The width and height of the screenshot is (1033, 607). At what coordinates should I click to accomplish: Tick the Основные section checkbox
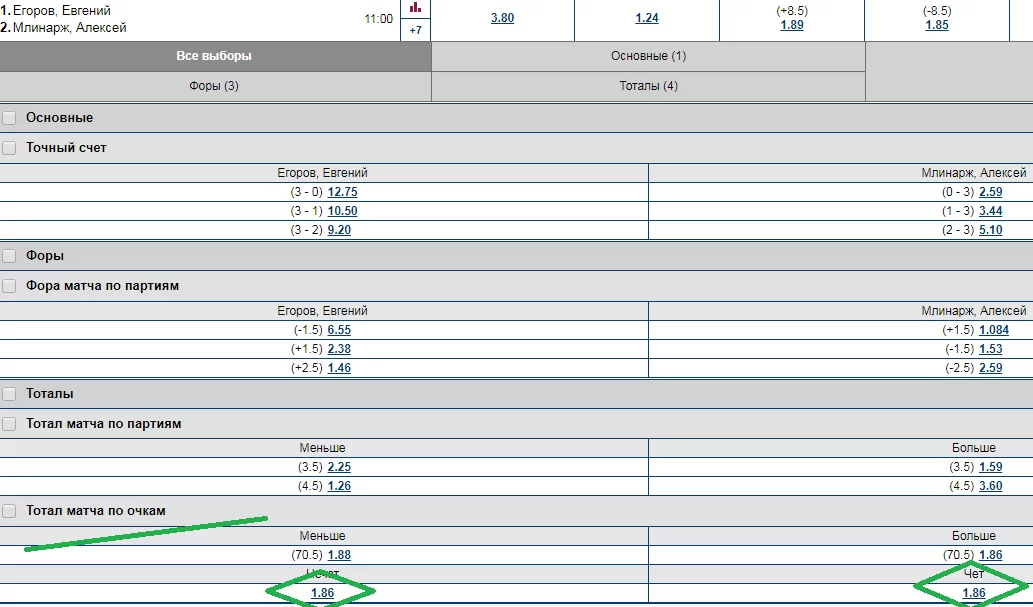[x=9, y=118]
